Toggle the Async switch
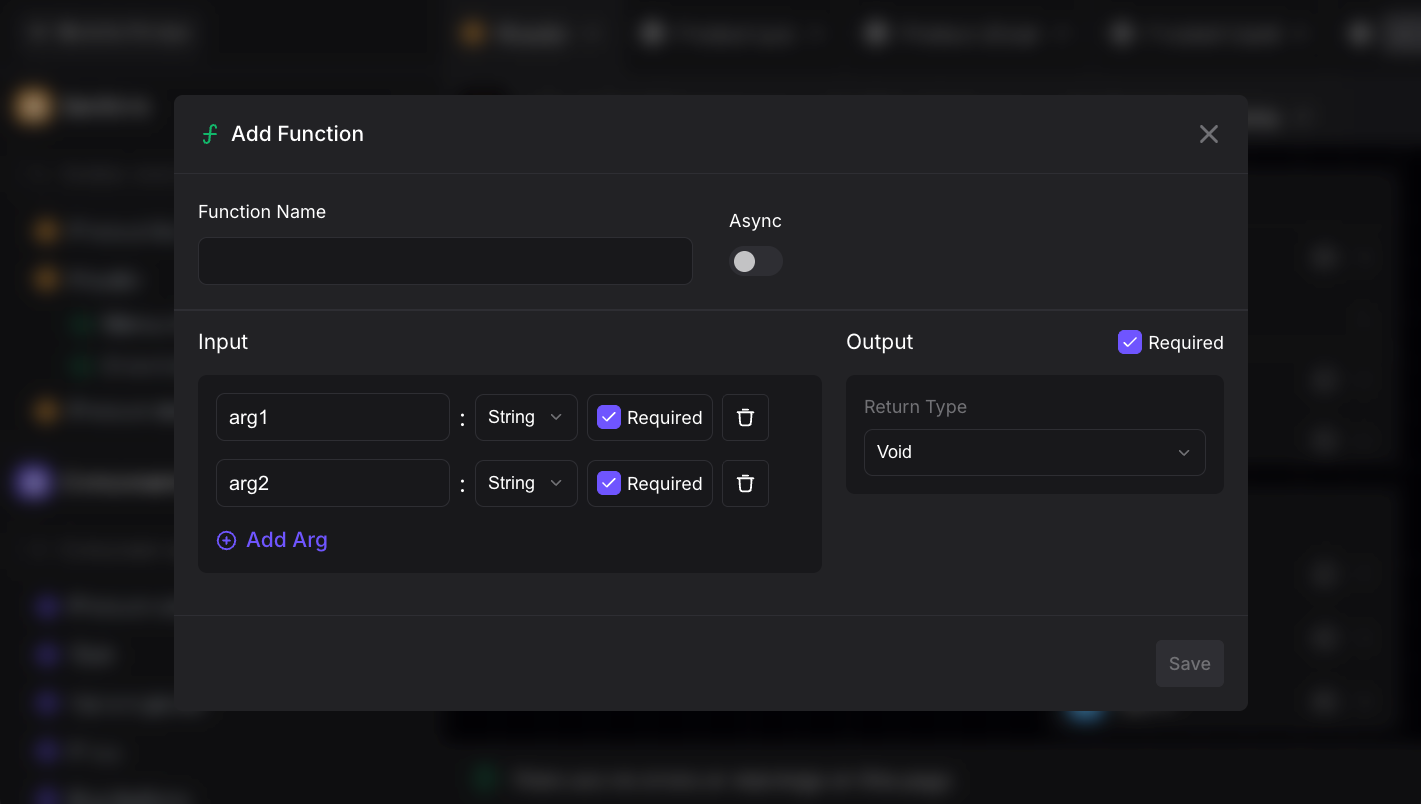 click(755, 261)
